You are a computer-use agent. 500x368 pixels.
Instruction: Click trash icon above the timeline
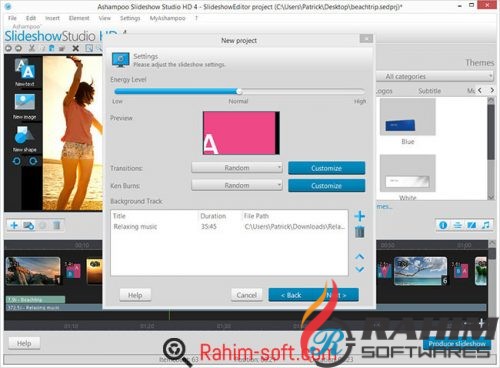(57, 225)
